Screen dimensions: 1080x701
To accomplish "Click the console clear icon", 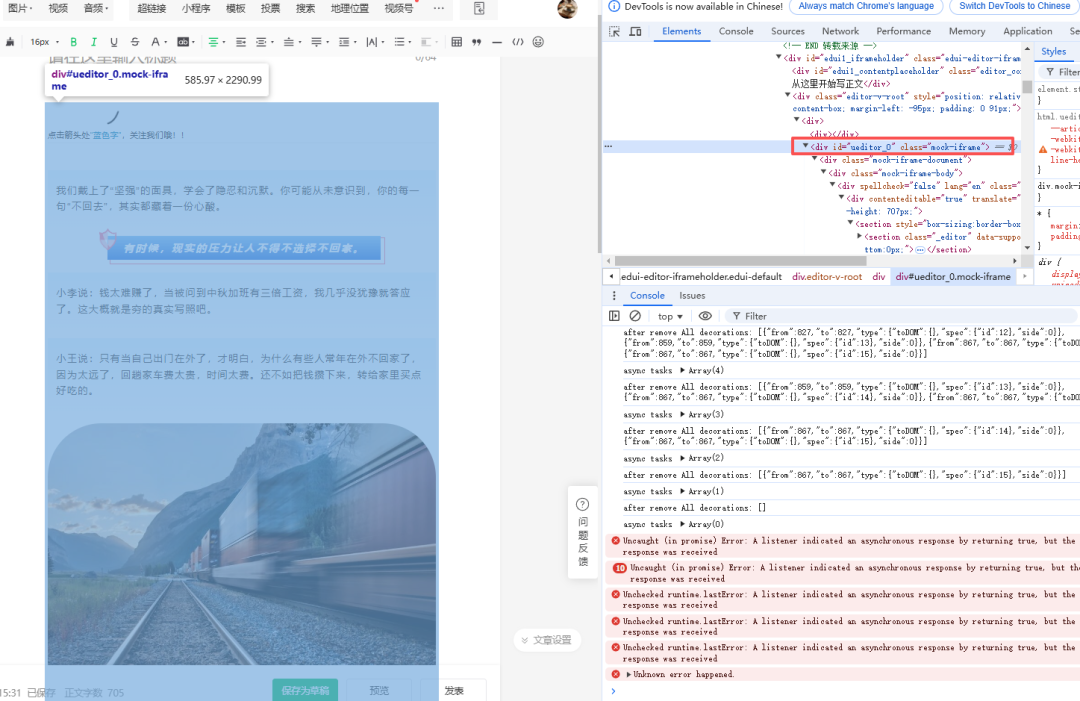I will point(635,316).
